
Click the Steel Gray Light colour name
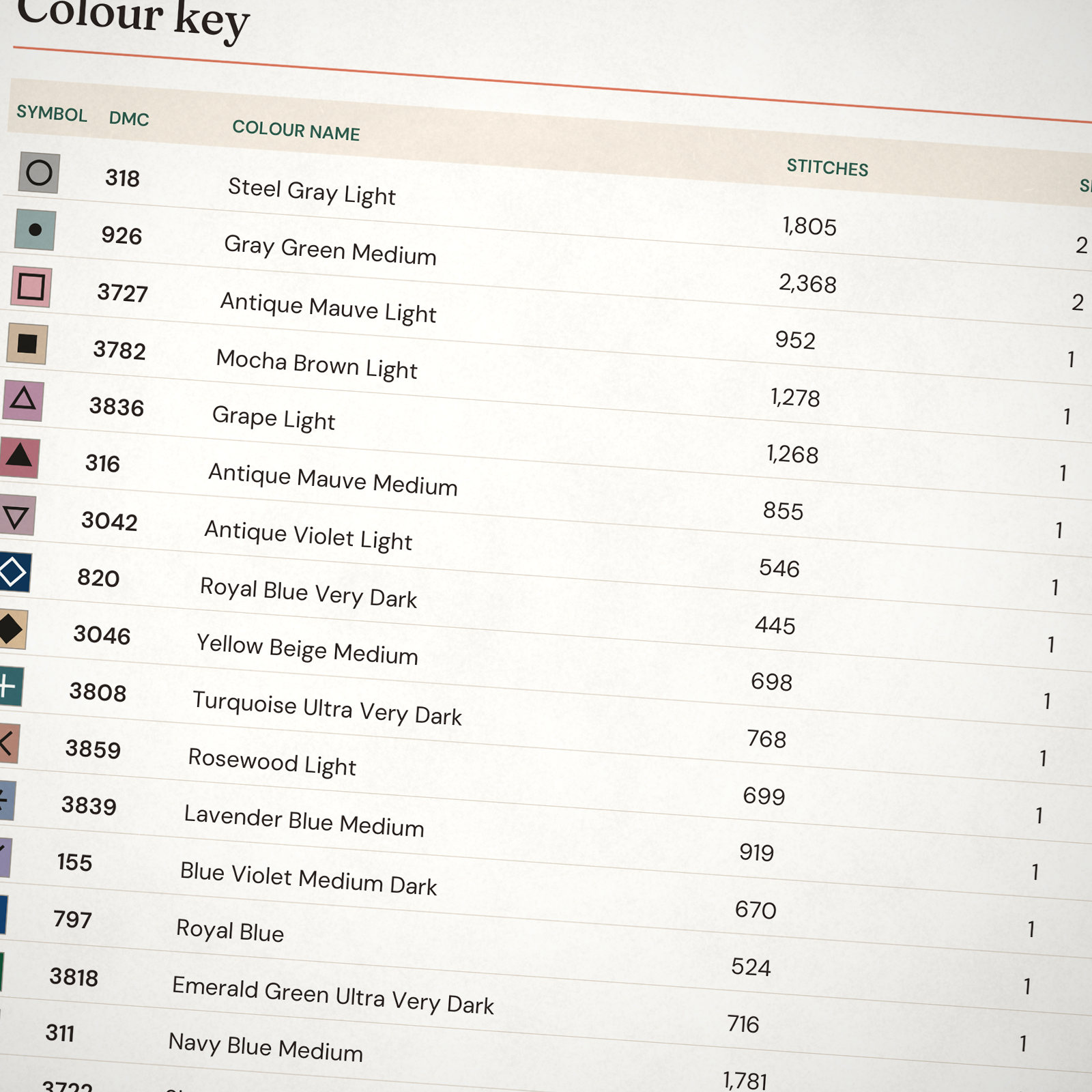[312, 191]
